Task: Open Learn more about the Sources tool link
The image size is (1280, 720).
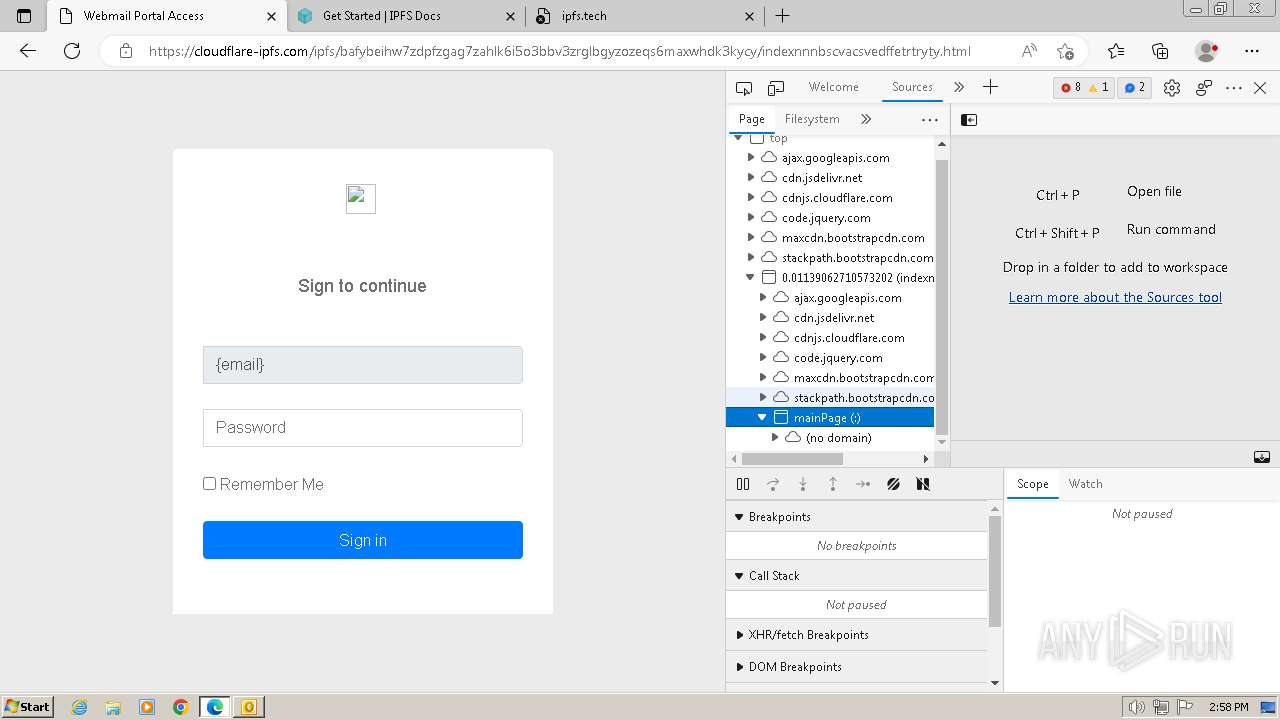Action: [1115, 297]
